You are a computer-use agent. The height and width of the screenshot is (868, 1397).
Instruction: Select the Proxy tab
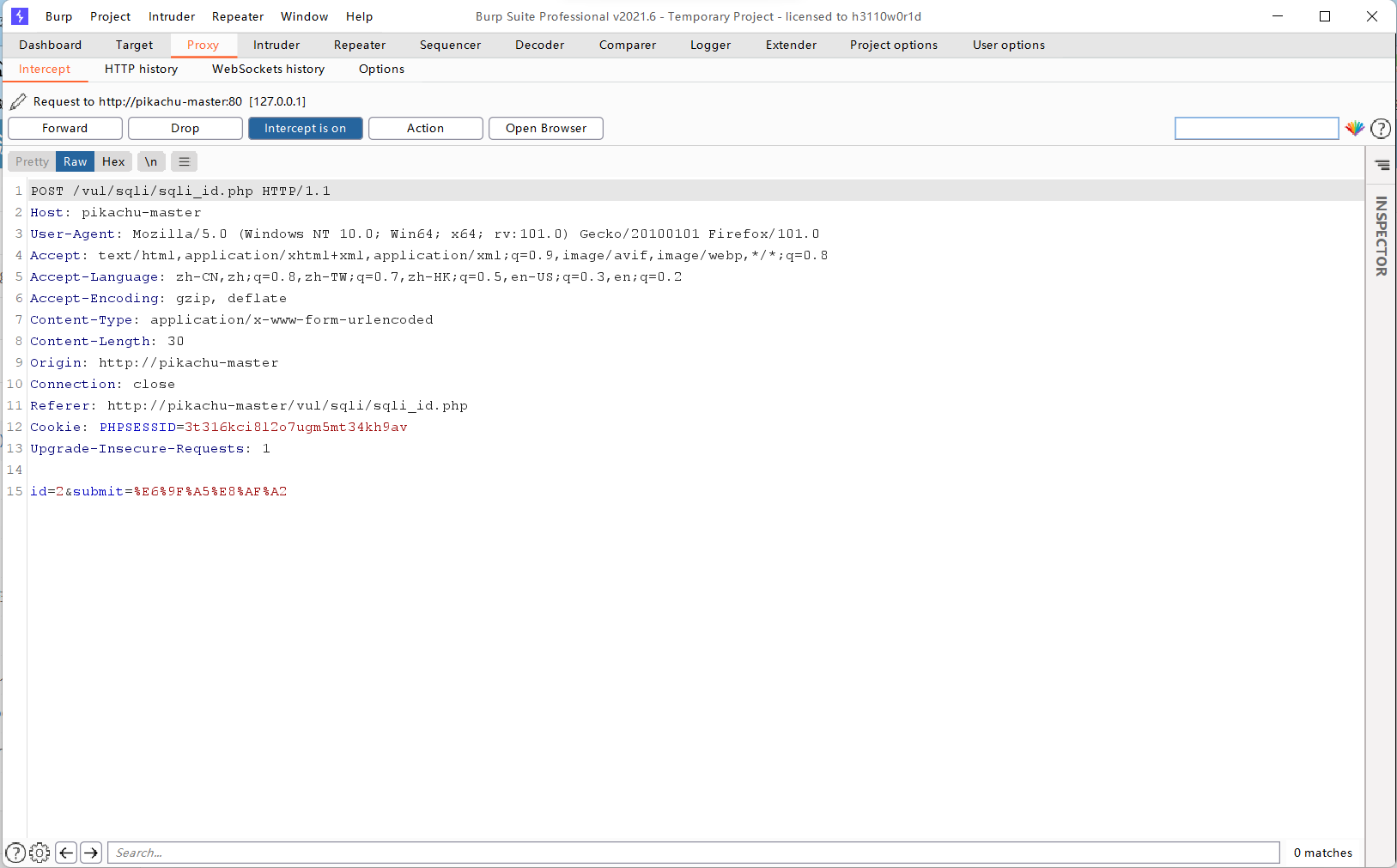point(203,45)
